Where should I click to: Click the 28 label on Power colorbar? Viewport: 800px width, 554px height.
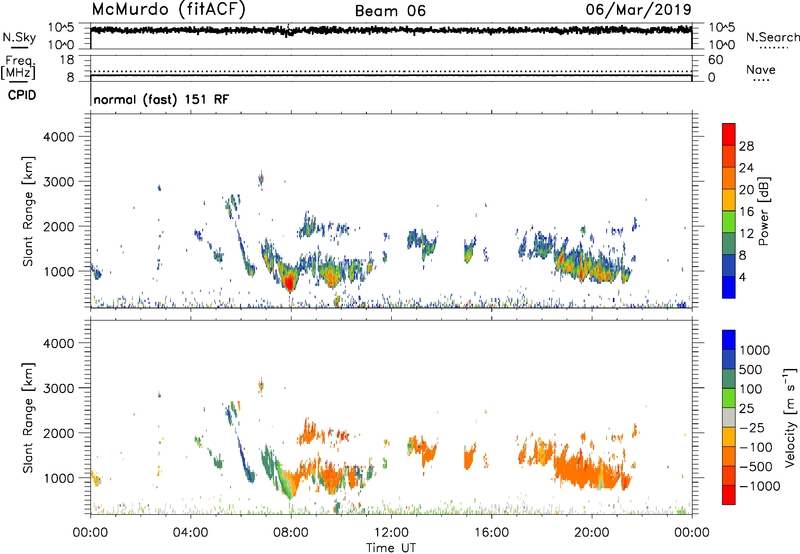coord(746,146)
